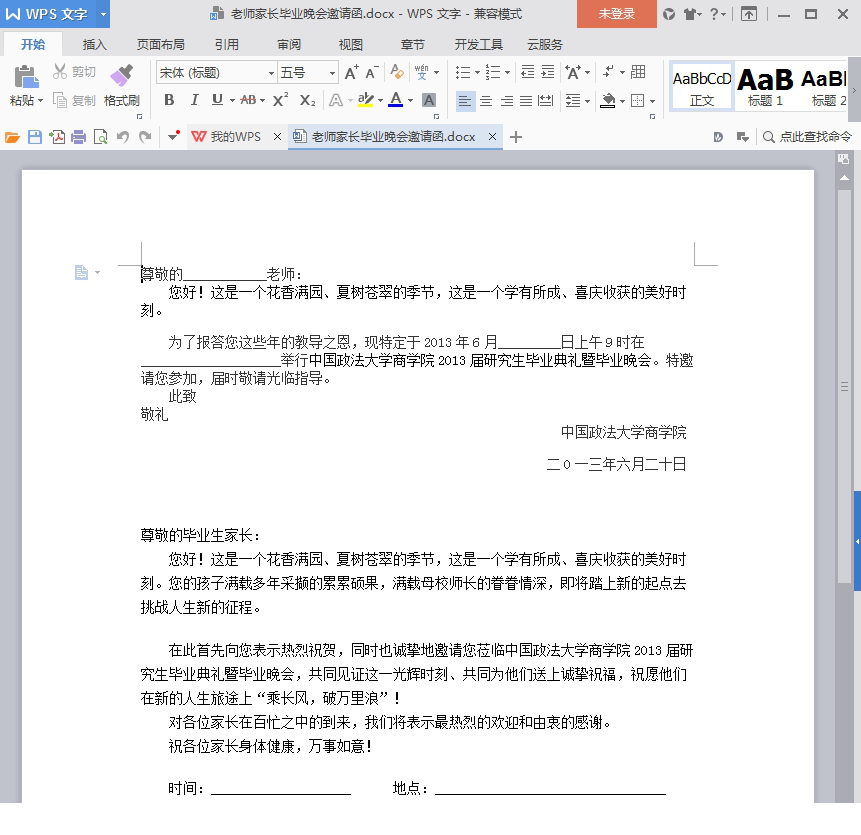This screenshot has width=861, height=835.
Task: Open the 引用 tab
Action: tap(226, 44)
